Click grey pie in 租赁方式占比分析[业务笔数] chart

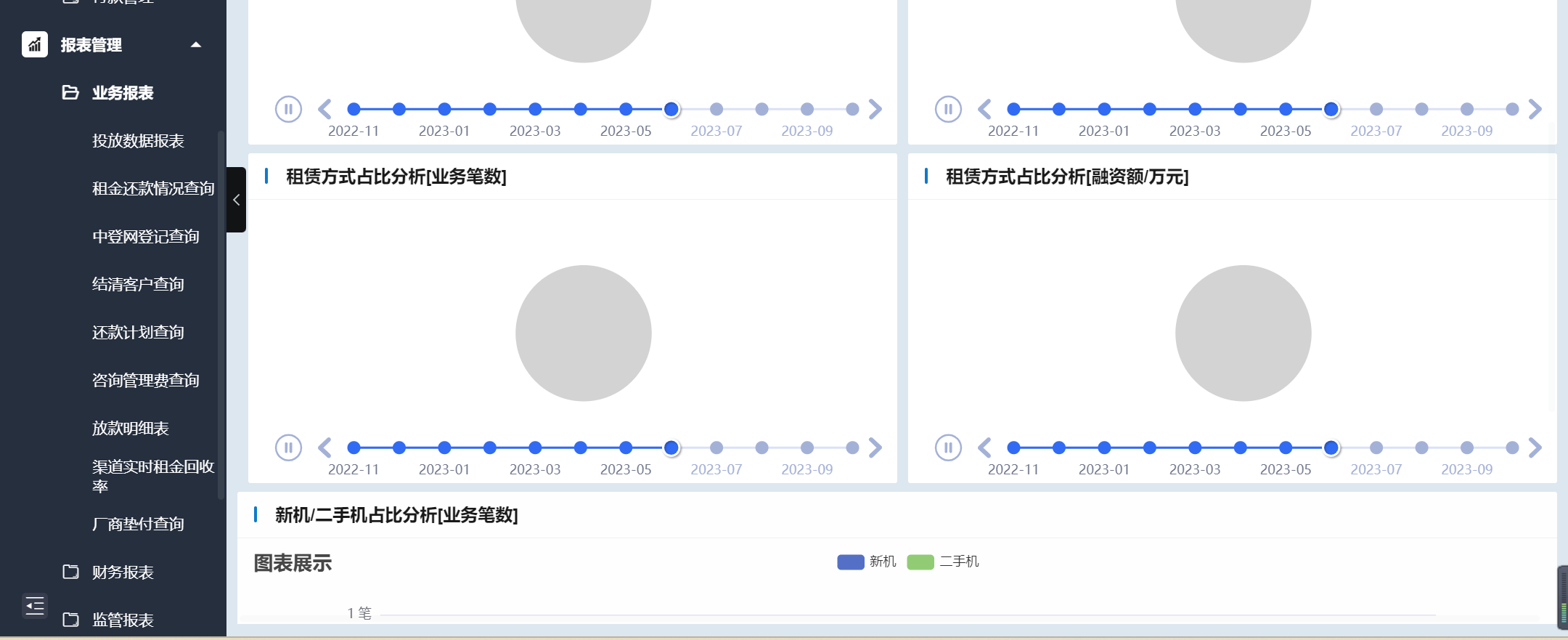(x=584, y=333)
